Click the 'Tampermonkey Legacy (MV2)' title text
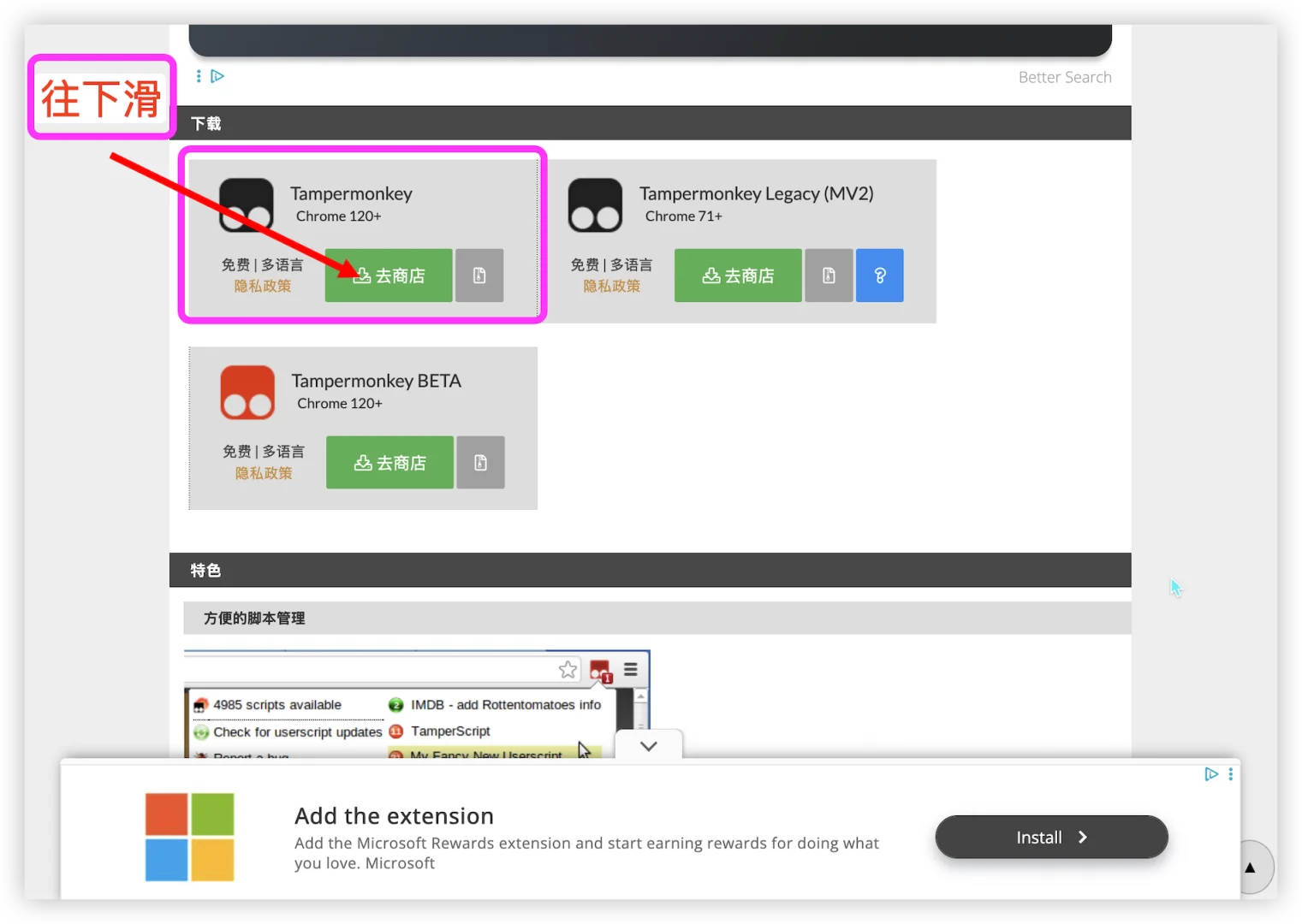Image resolution: width=1302 pixels, height=924 pixels. click(x=757, y=193)
